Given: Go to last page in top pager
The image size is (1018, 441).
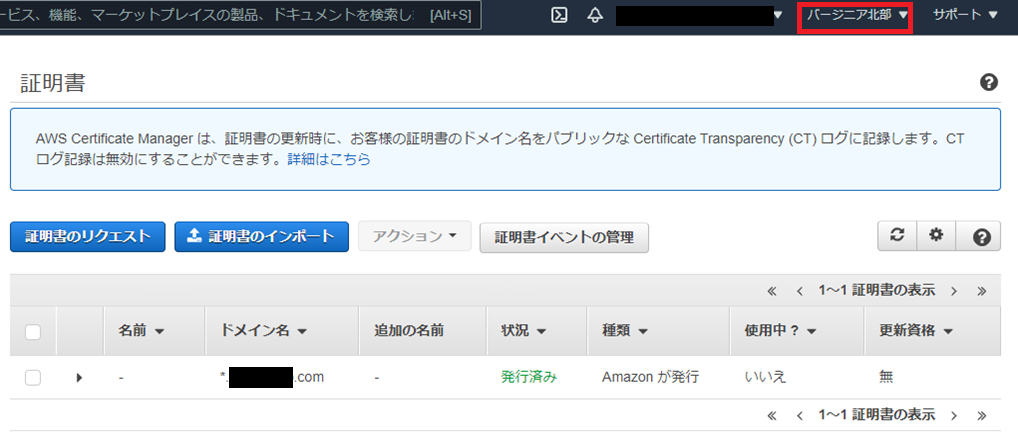Looking at the screenshot, I should [982, 291].
